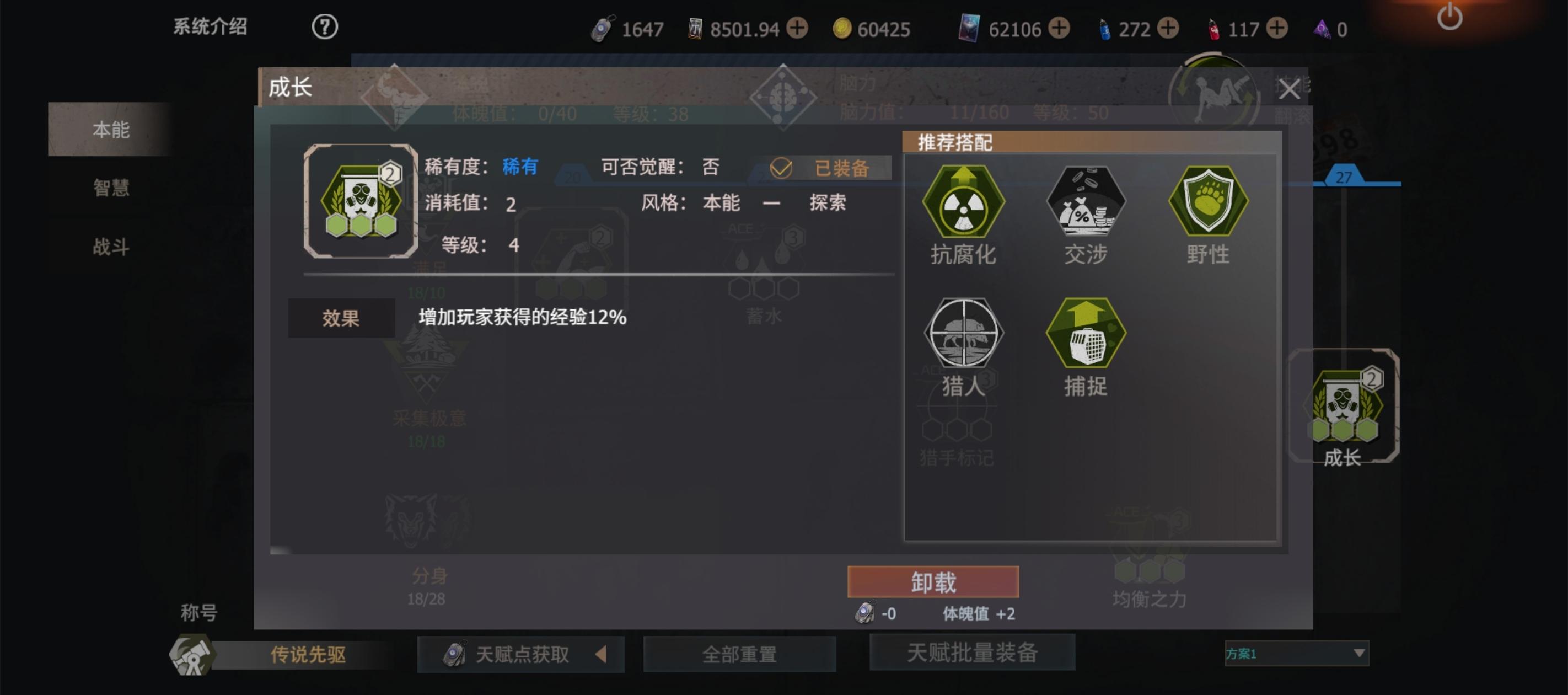1568x695 pixels.
Task: Add more 8501.94 currency with plus
Action: [797, 28]
